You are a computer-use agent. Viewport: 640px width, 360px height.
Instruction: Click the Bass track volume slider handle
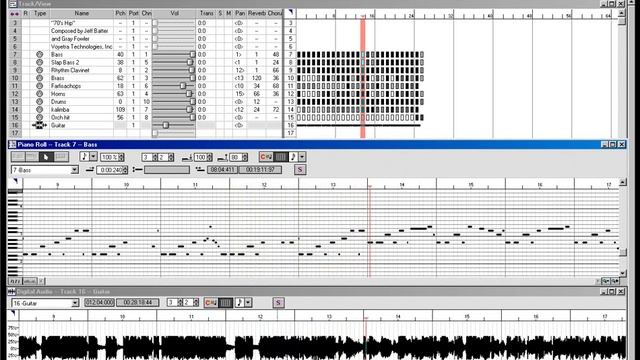[x=193, y=54]
